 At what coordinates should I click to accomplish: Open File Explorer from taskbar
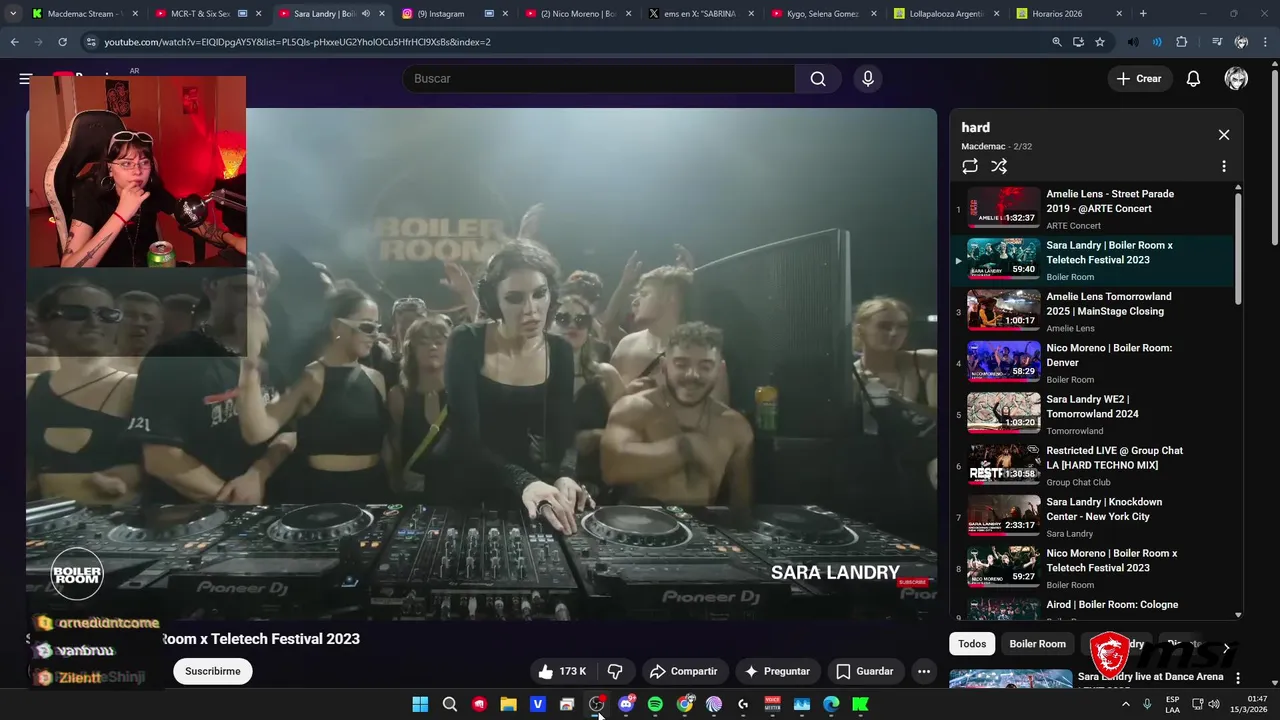[x=508, y=704]
